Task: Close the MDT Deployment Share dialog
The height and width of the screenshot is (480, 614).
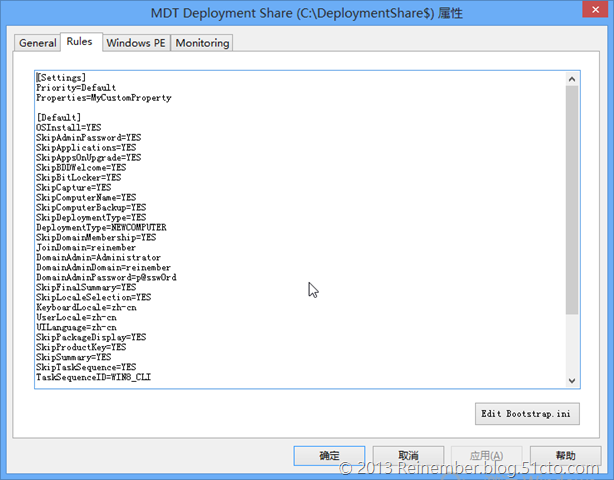Action: coord(595,9)
